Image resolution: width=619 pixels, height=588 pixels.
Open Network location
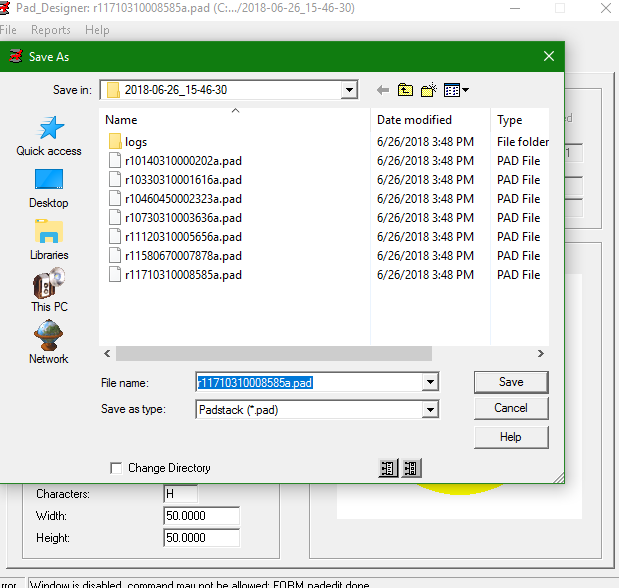click(49, 342)
